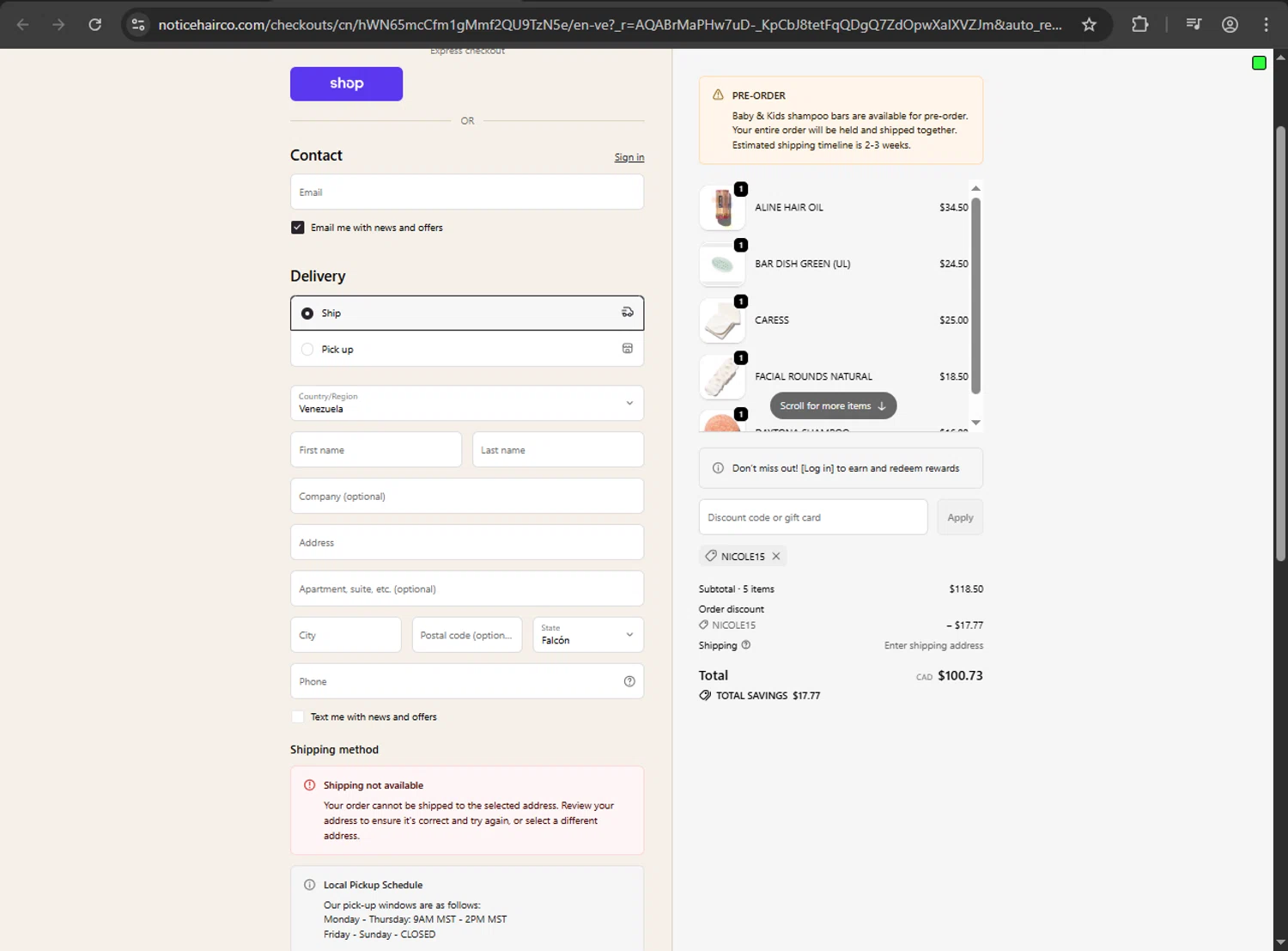1288x951 pixels.
Task: Uncheck Email me with news and offers
Action: pyautogui.click(x=298, y=228)
